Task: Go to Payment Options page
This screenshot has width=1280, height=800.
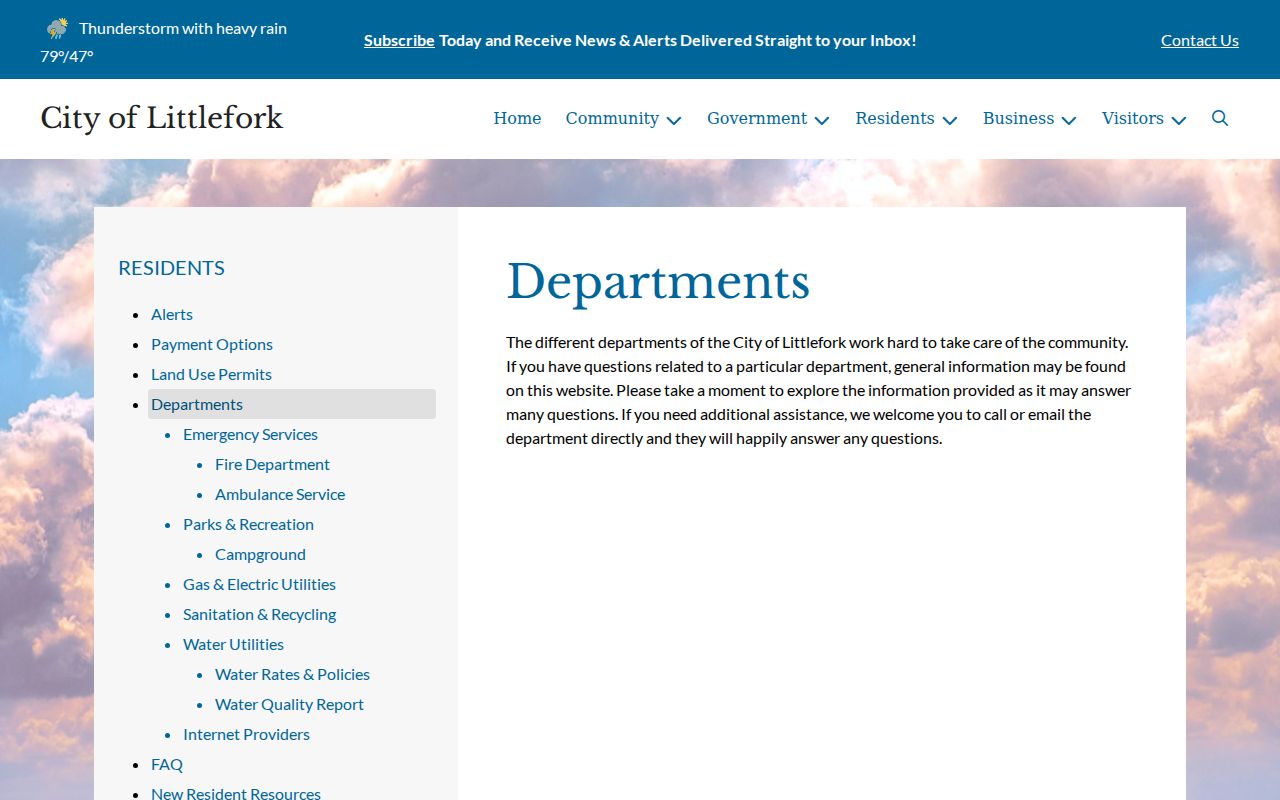Action: [212, 344]
